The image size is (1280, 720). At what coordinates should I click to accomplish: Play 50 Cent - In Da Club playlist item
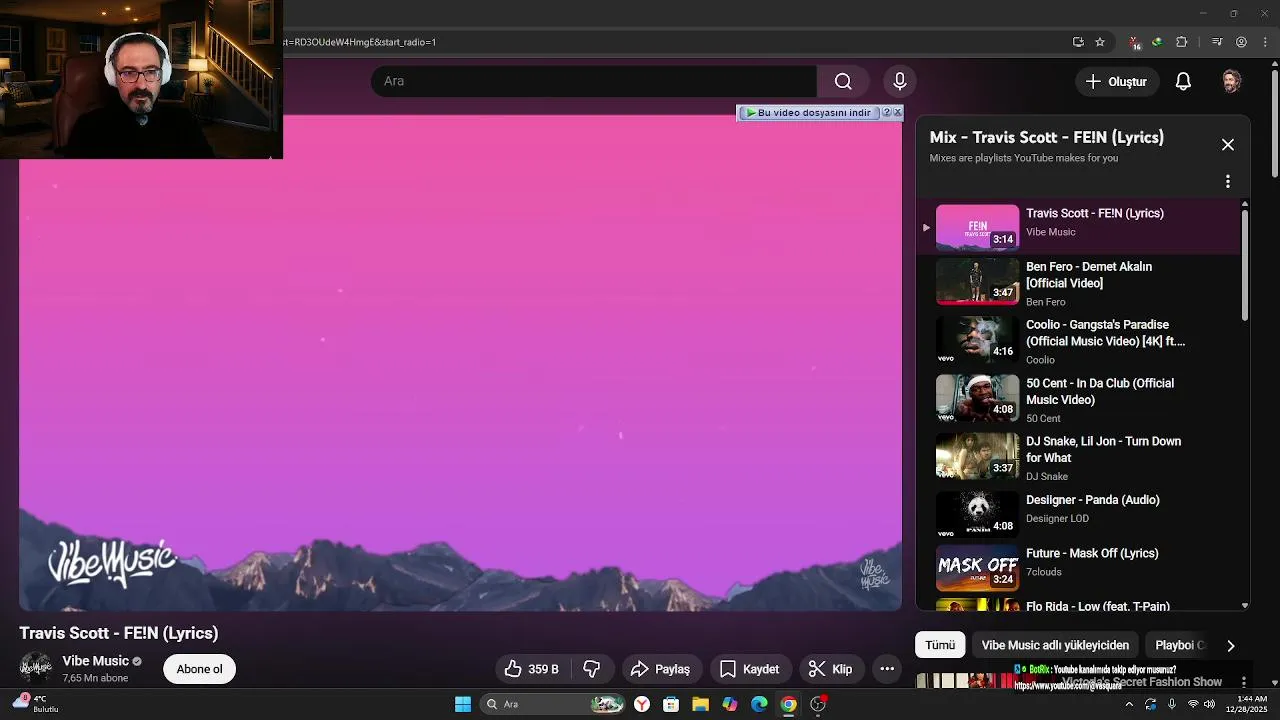[x=1080, y=400]
